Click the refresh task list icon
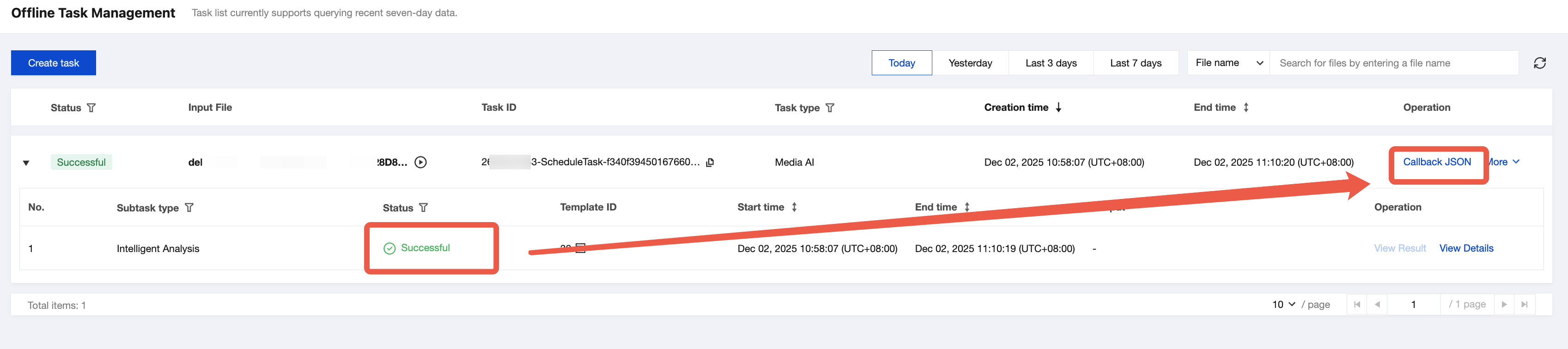 pos(1539,63)
